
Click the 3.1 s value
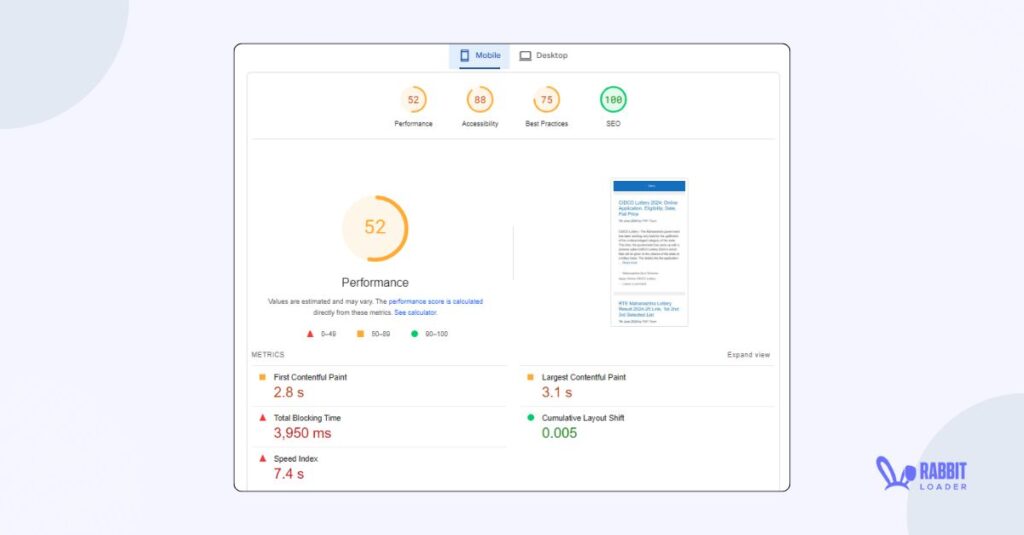pyautogui.click(x=557, y=393)
